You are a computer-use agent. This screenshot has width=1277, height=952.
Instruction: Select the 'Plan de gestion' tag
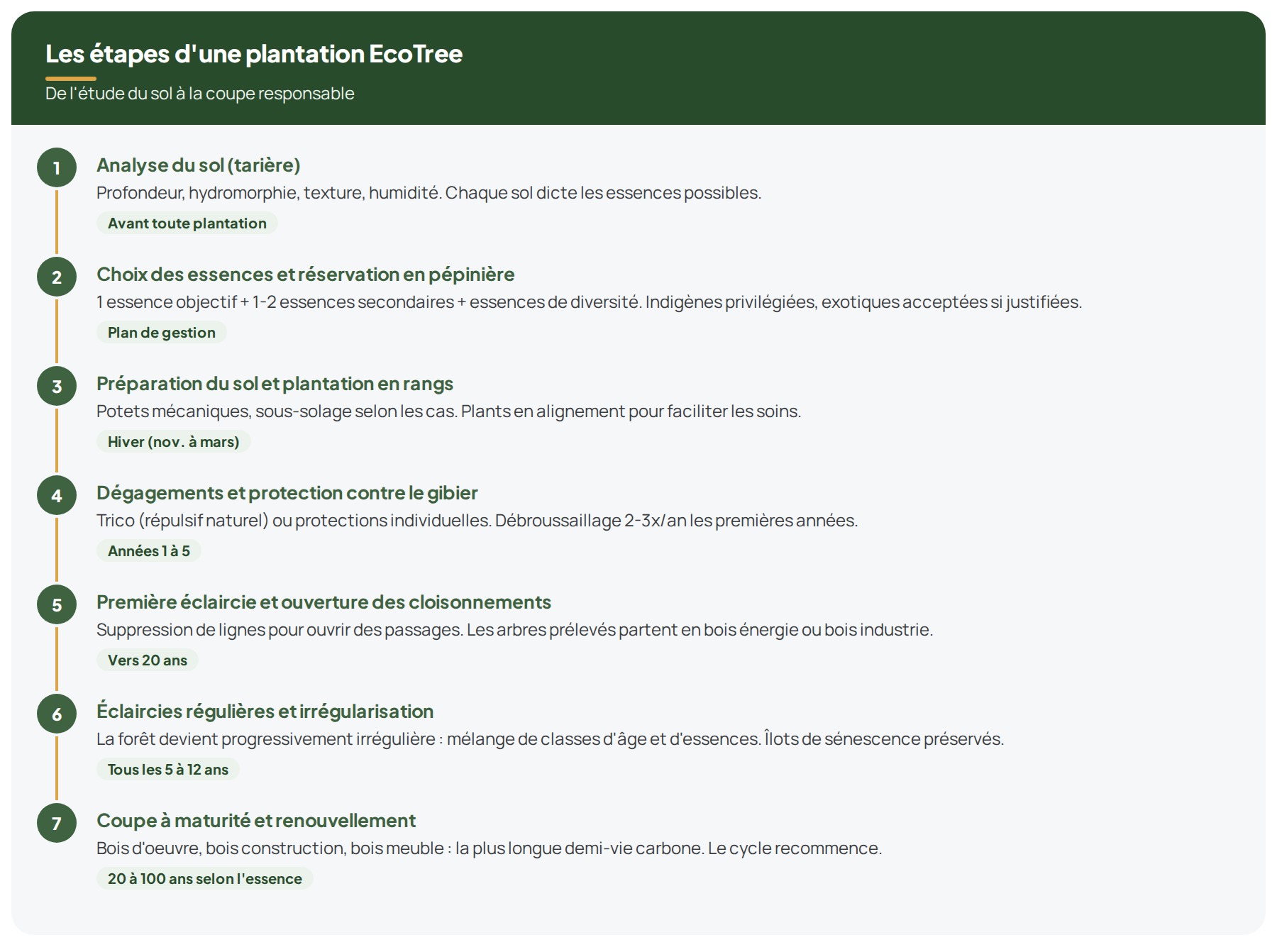[161, 333]
